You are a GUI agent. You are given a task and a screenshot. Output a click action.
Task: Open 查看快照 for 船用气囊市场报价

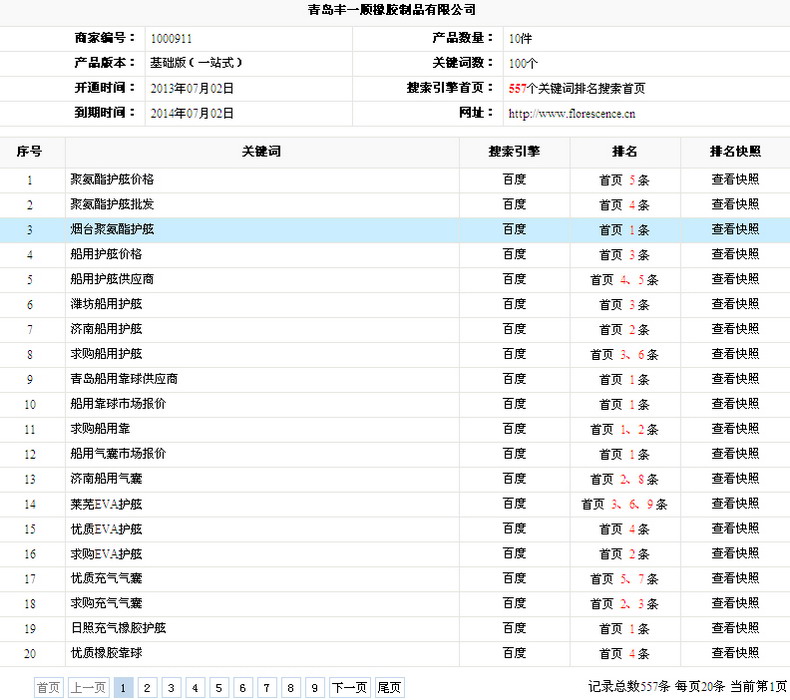point(735,454)
